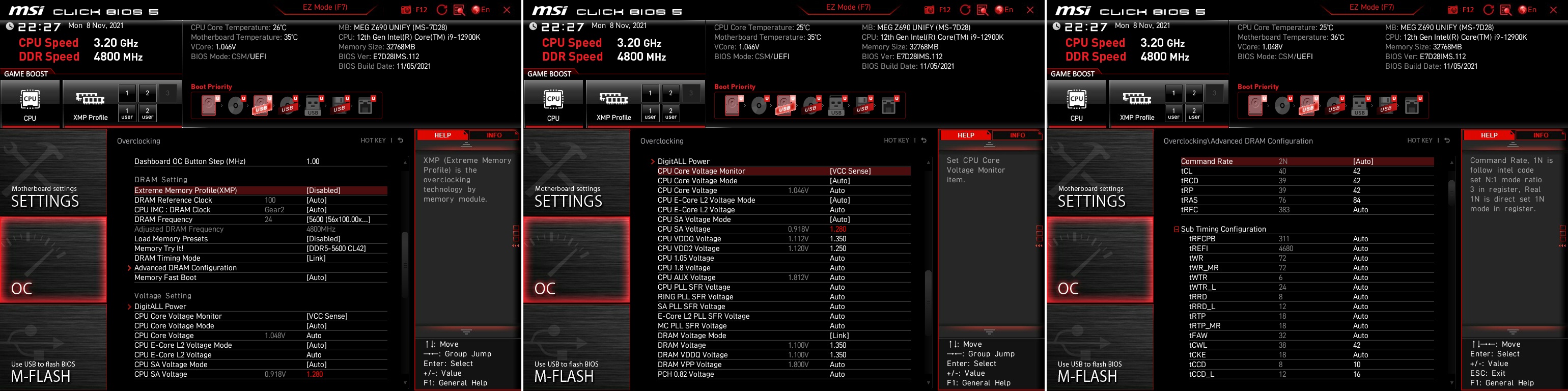Click the globe language icon in left BIOS screen

[476, 10]
